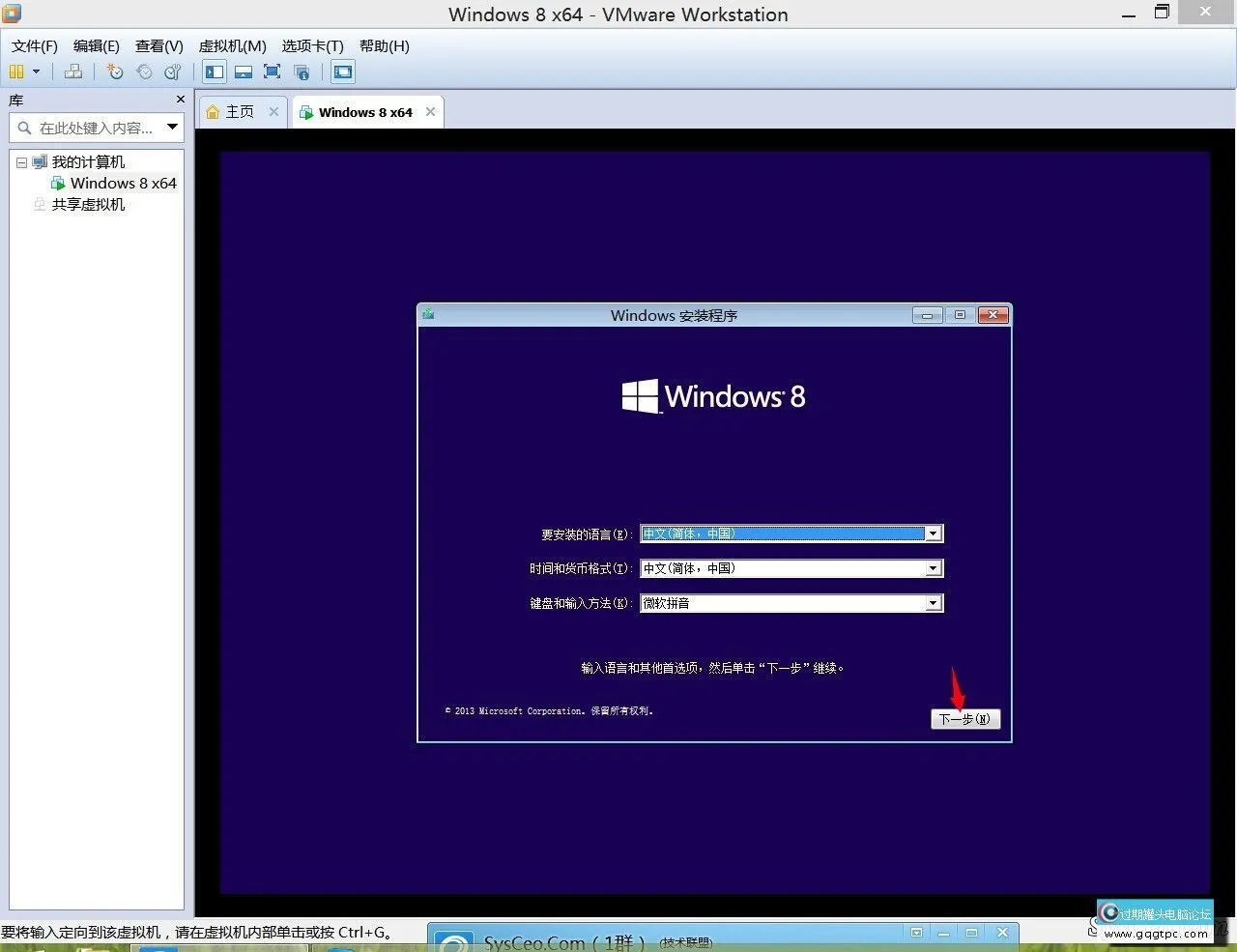The height and width of the screenshot is (952, 1237).
Task: Close the library panel
Action: coord(180,100)
